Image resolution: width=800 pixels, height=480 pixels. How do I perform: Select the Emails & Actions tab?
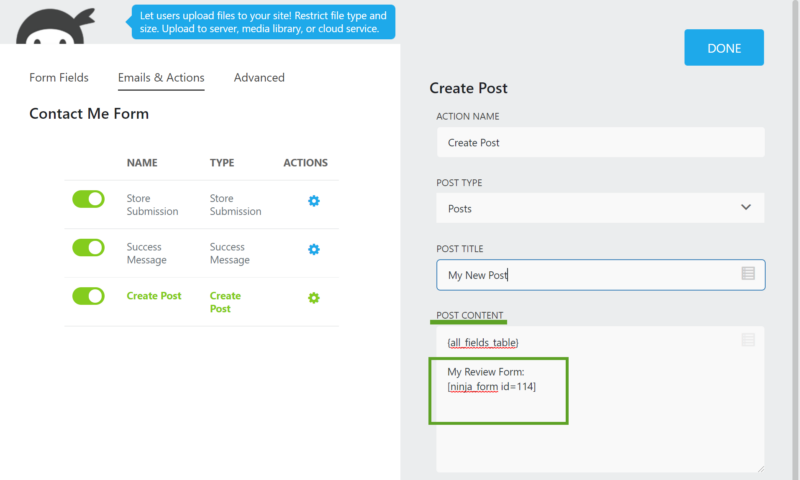(x=161, y=78)
